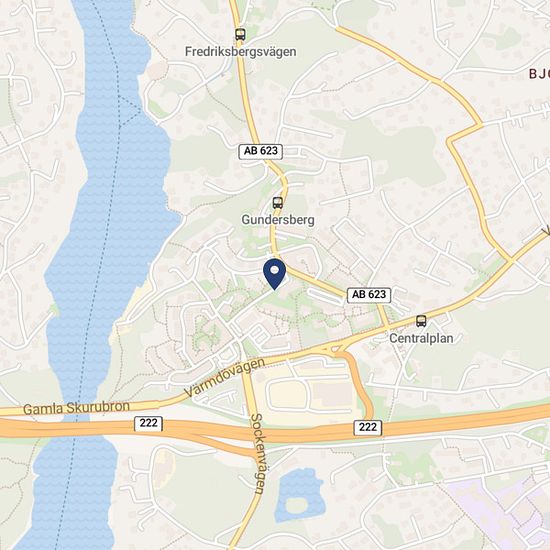Viewport: 550px width, 550px height.
Task: Click the AB 623 road shield near Fredriksbergsvägen
Action: coord(261,151)
